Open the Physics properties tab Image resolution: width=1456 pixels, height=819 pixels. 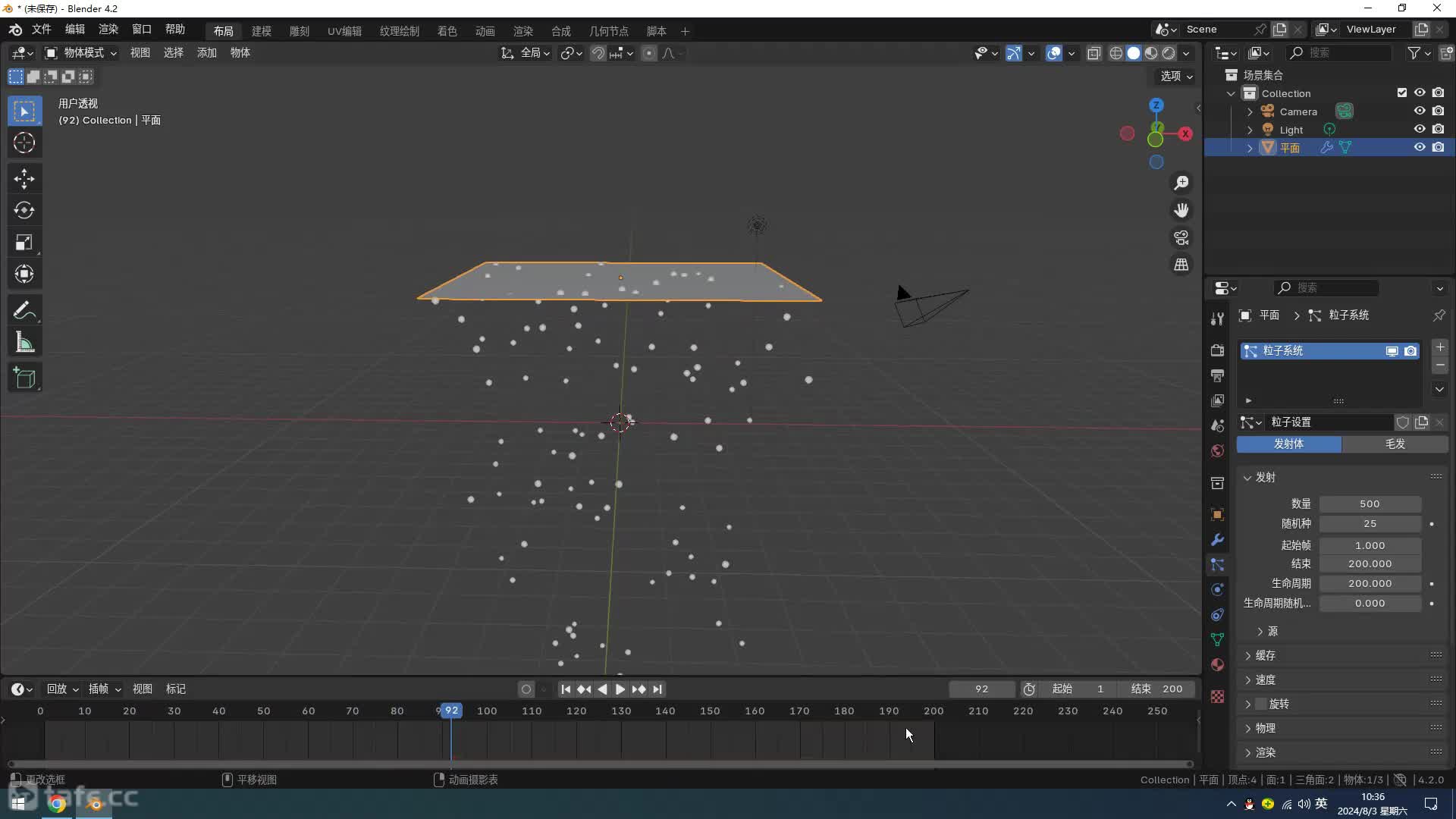[x=1217, y=590]
